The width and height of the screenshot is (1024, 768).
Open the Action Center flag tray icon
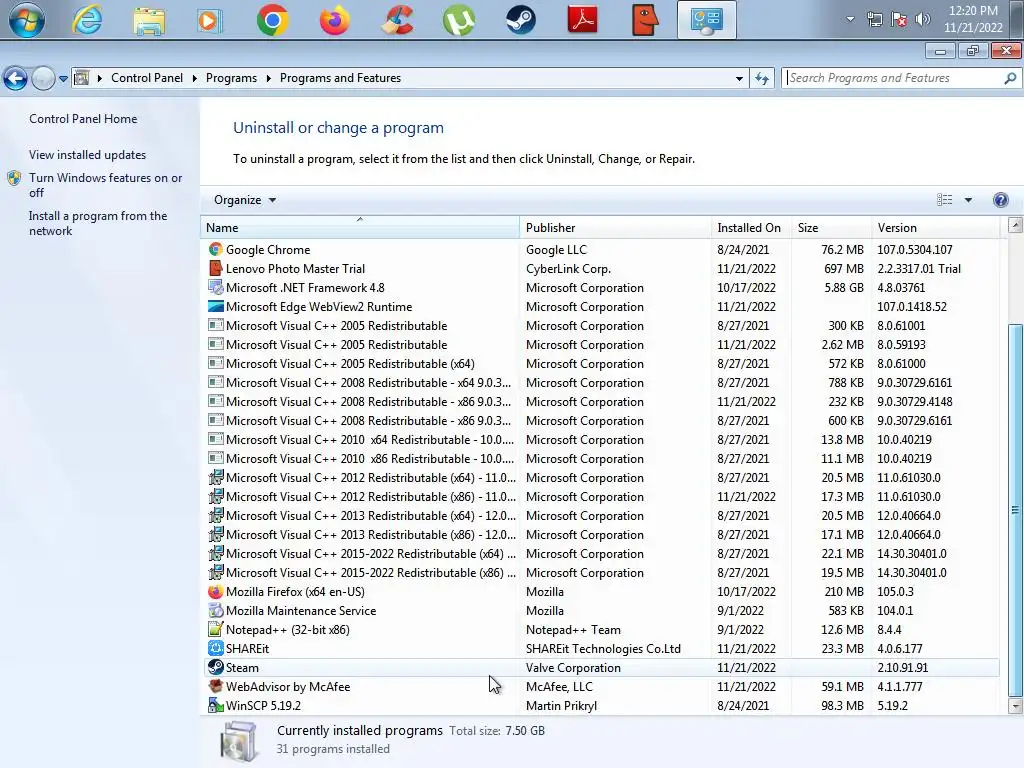click(x=899, y=19)
